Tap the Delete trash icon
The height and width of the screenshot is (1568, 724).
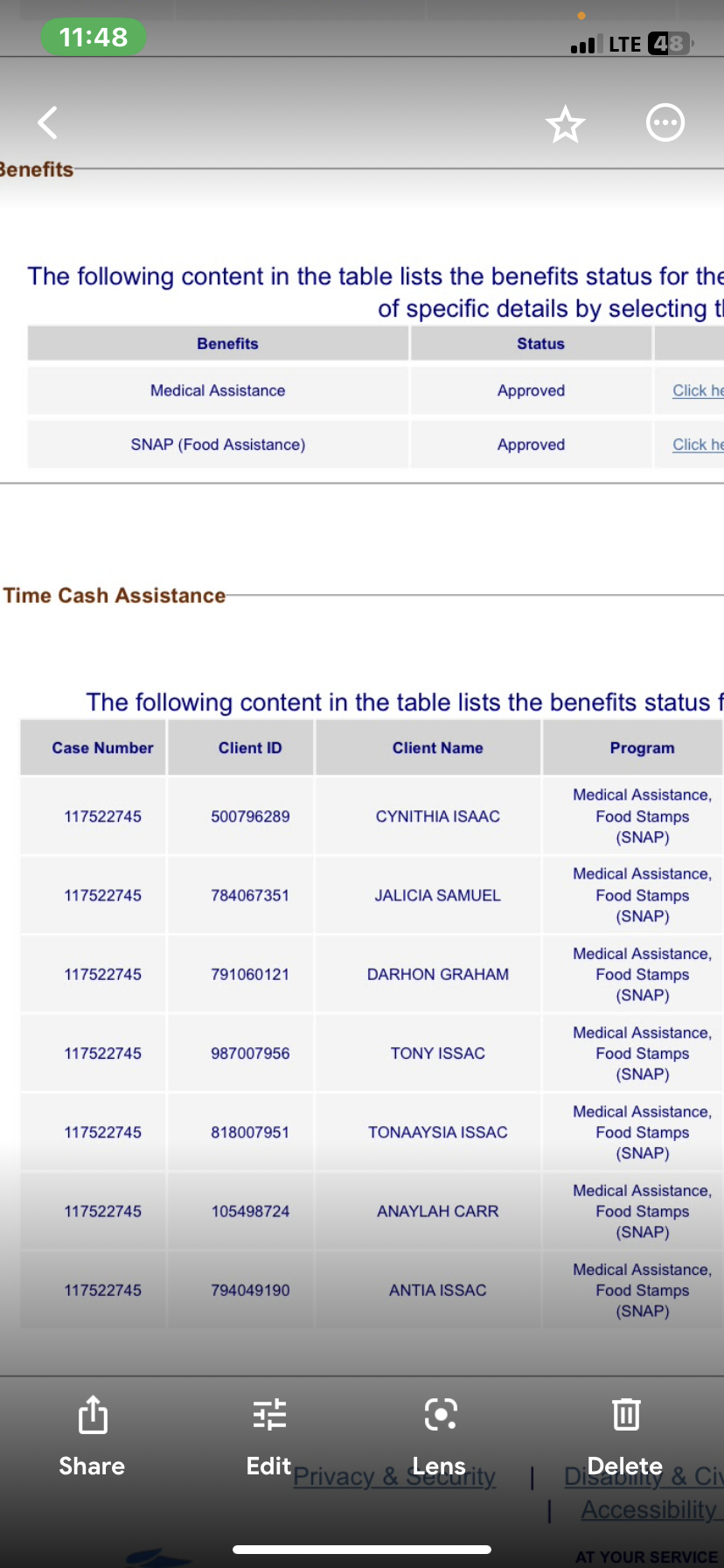tap(626, 1414)
